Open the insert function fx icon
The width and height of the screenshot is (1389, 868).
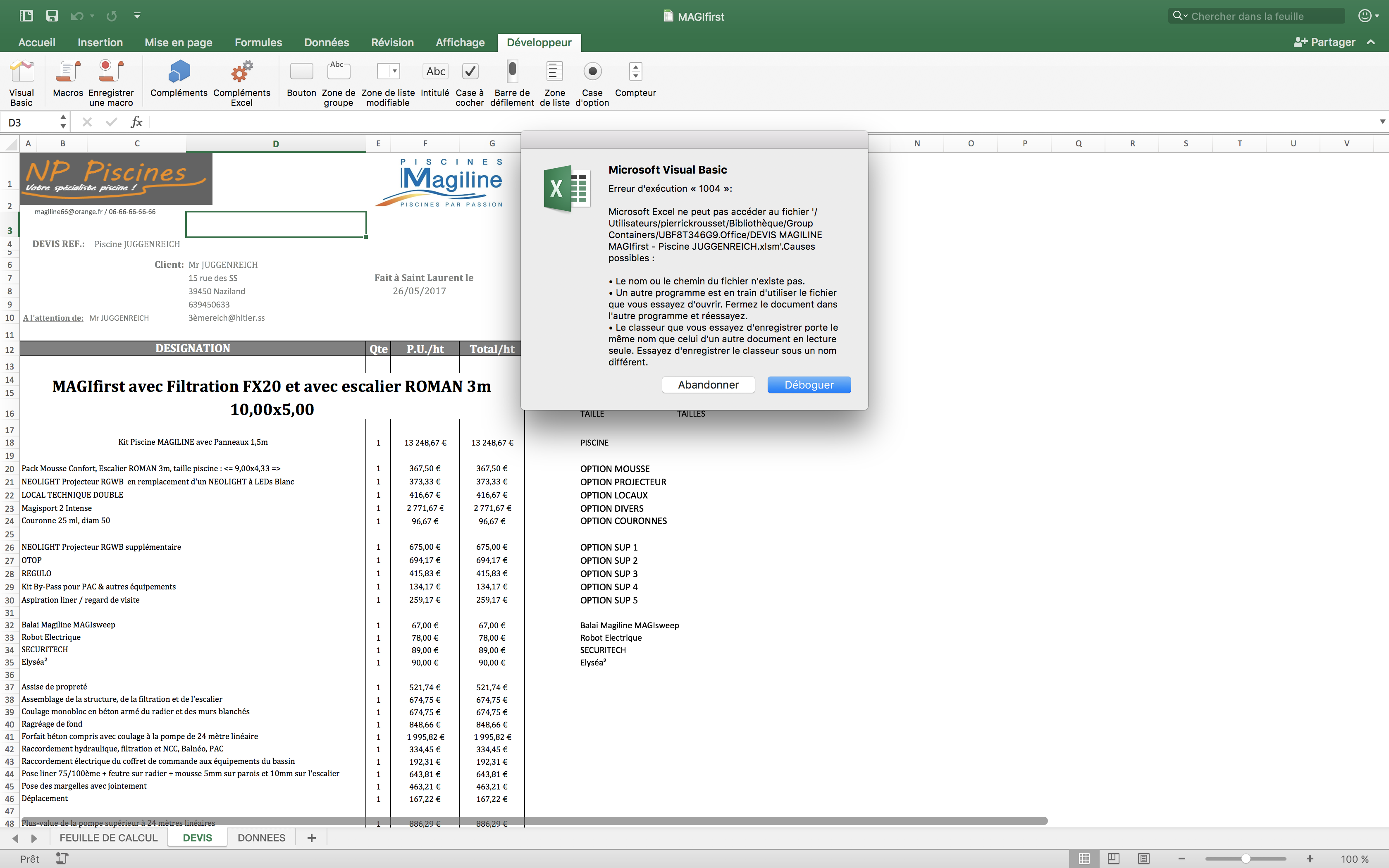[136, 122]
